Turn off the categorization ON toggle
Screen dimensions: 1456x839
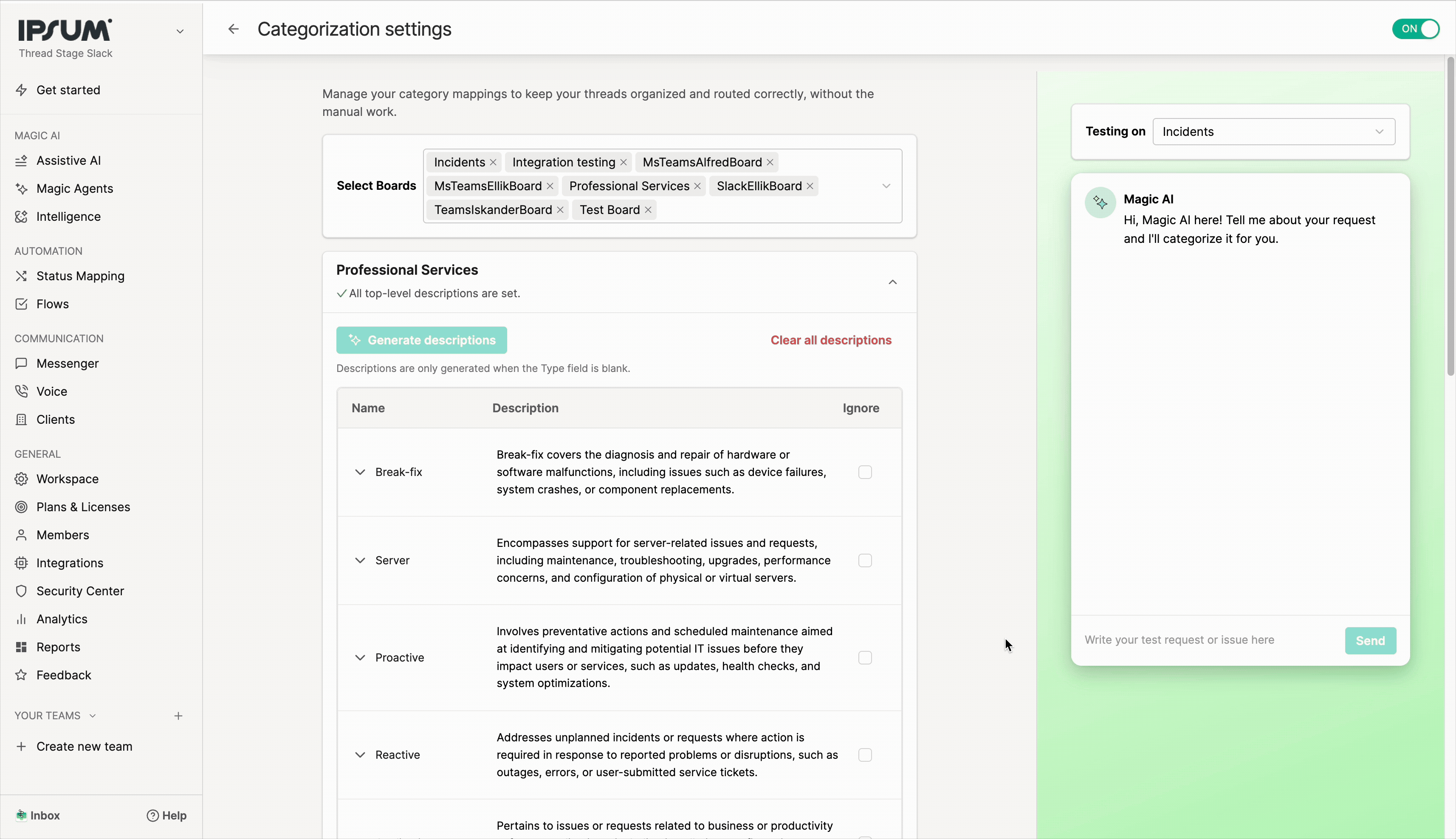pyautogui.click(x=1416, y=29)
